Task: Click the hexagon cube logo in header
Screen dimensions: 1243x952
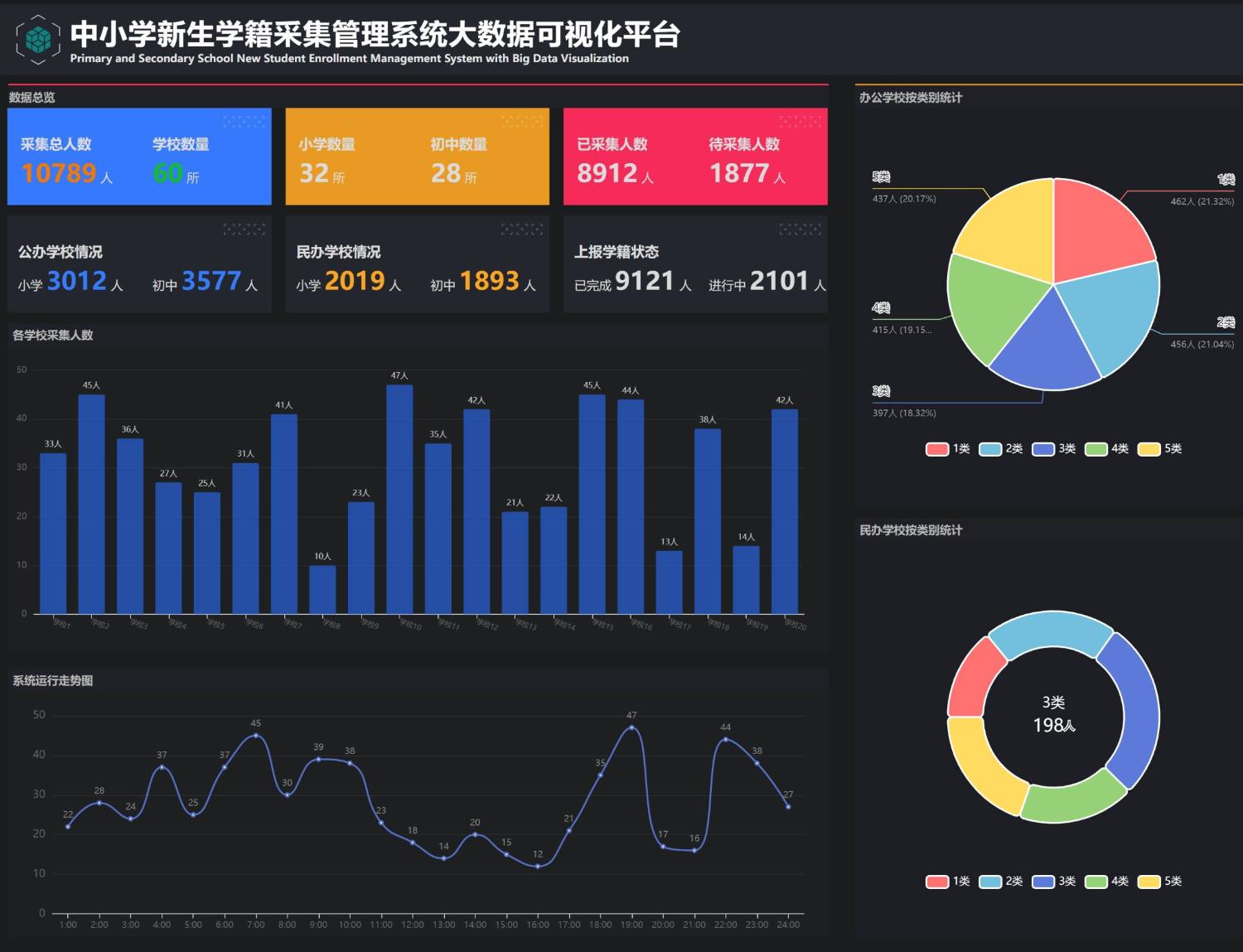Action: pos(38,40)
